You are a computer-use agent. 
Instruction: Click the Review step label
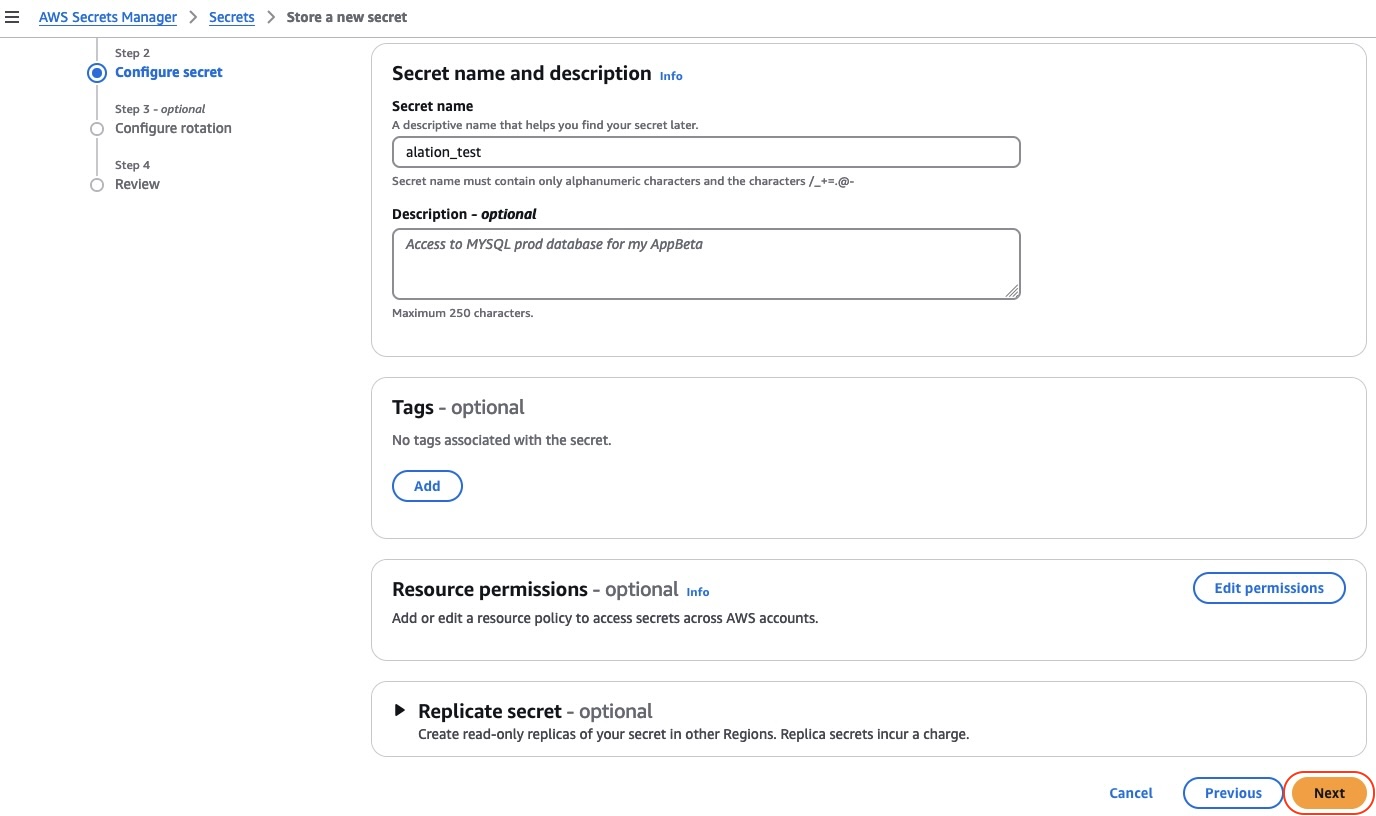(x=137, y=184)
